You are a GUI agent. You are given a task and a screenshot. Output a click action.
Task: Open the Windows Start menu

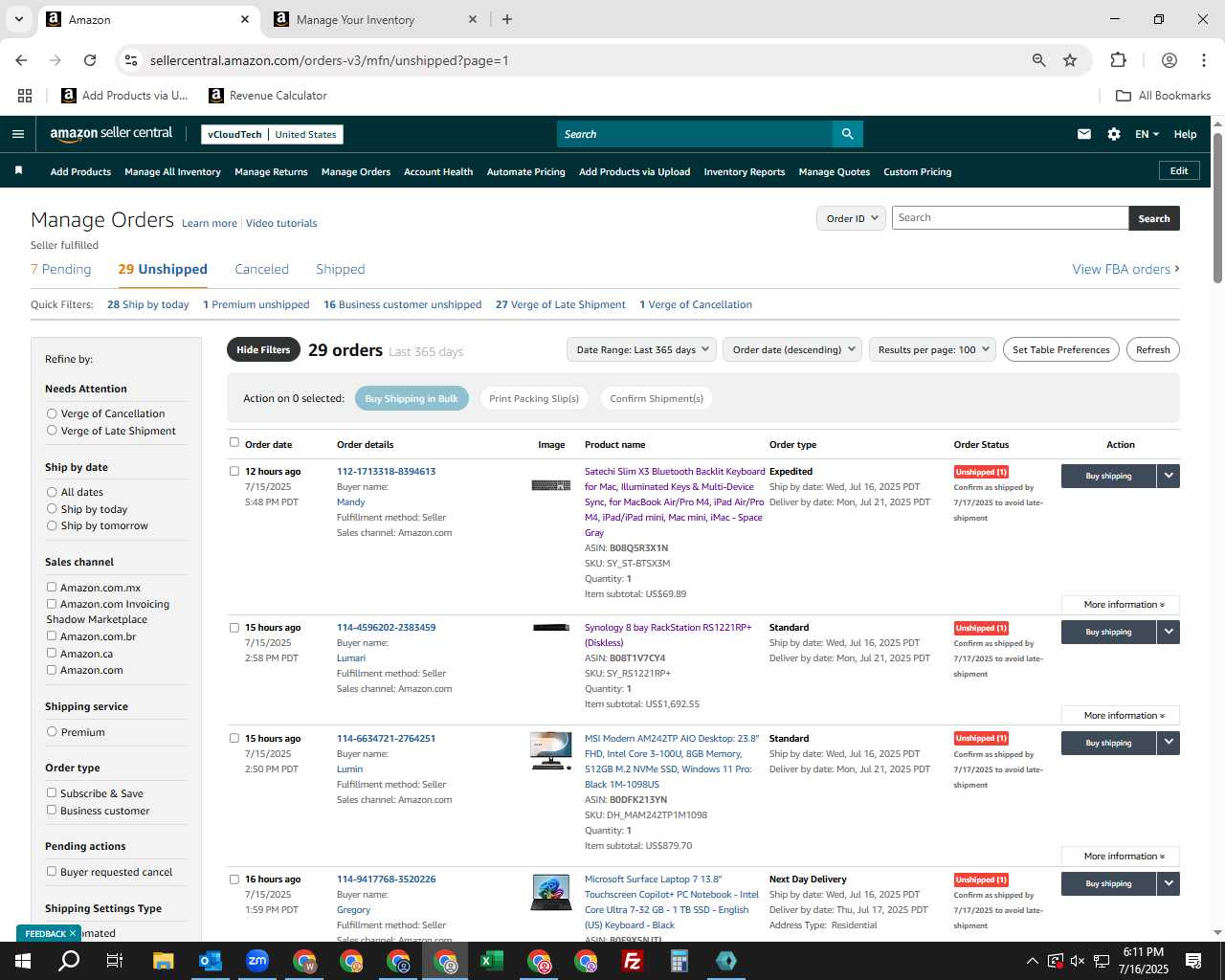pos(23,961)
